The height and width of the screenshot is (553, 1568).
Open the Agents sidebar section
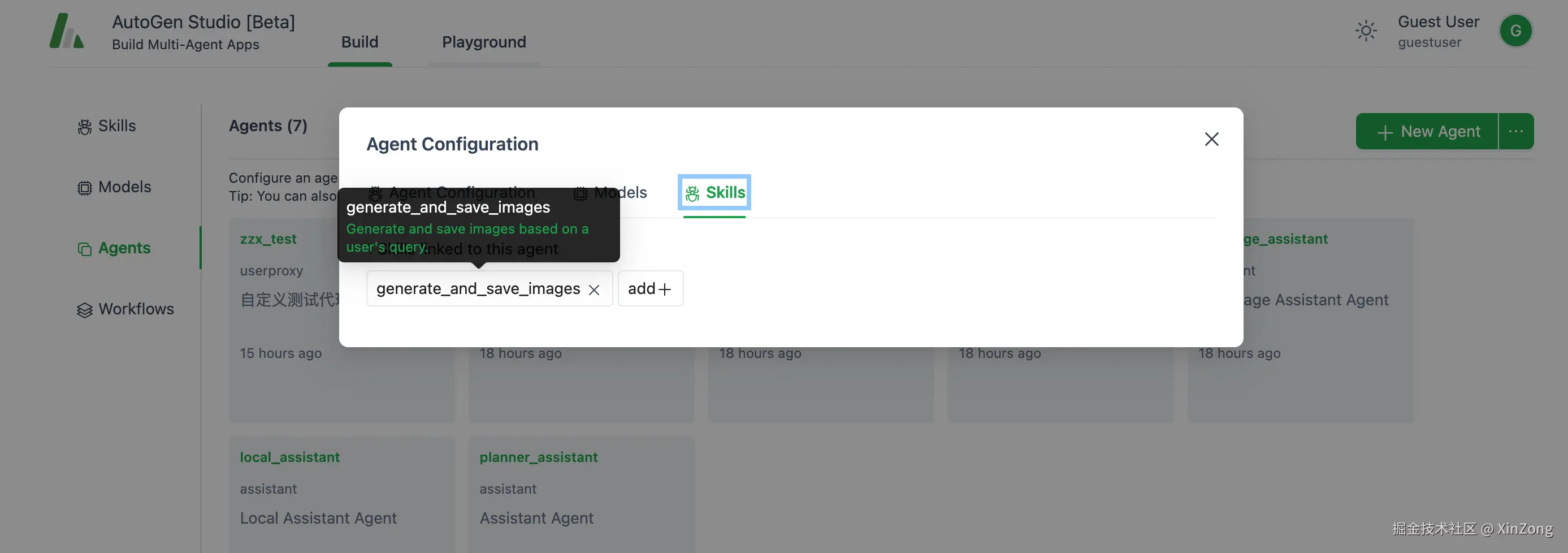pos(114,248)
